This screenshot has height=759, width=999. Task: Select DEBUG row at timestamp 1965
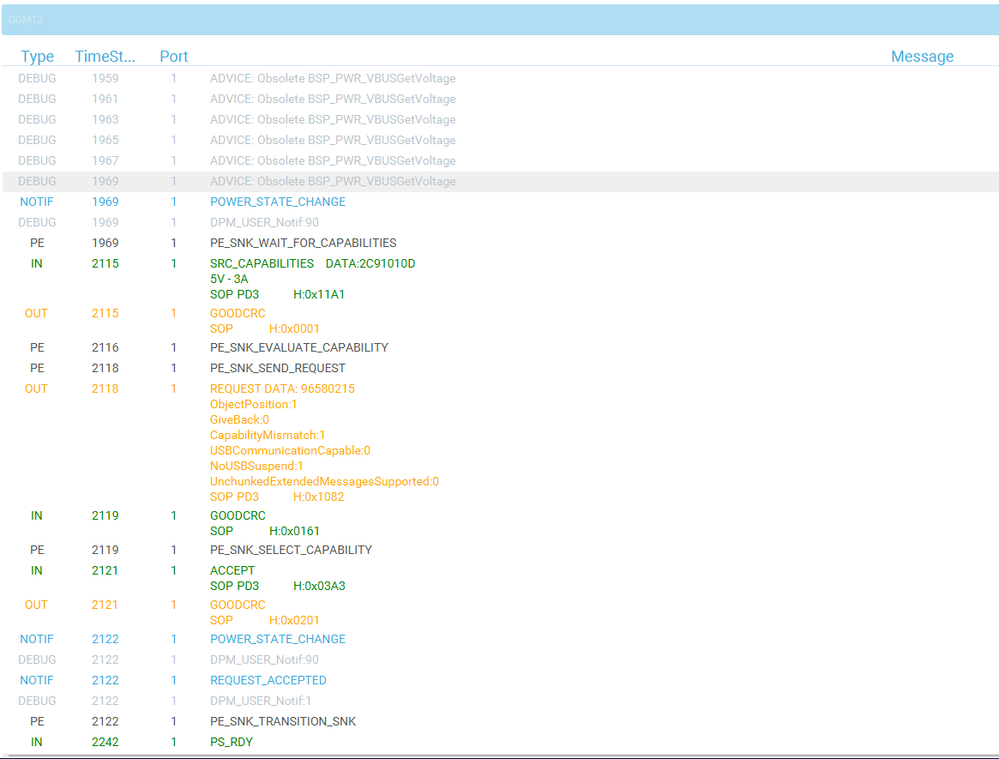point(501,140)
